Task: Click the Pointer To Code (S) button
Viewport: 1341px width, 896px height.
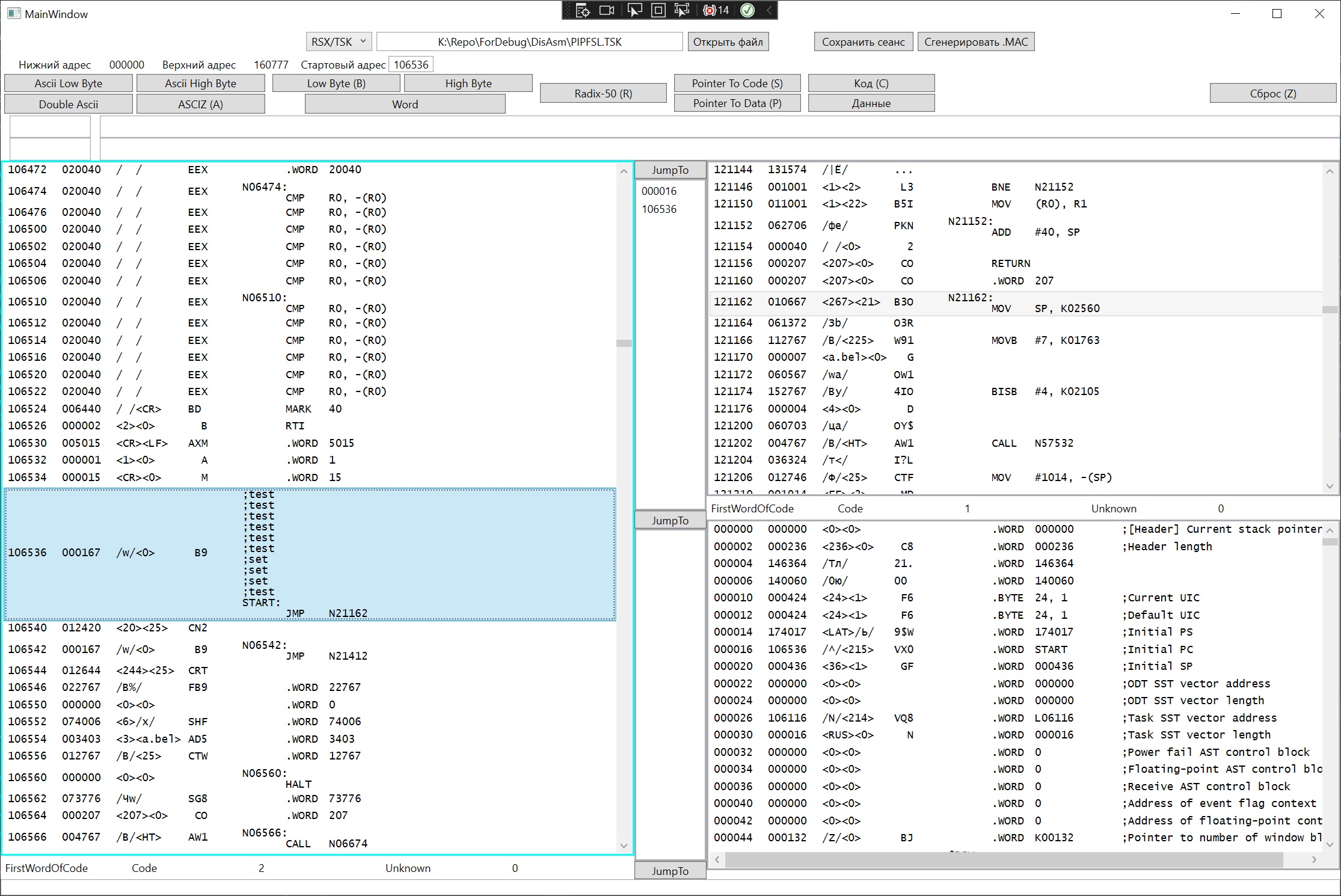Action: point(737,83)
